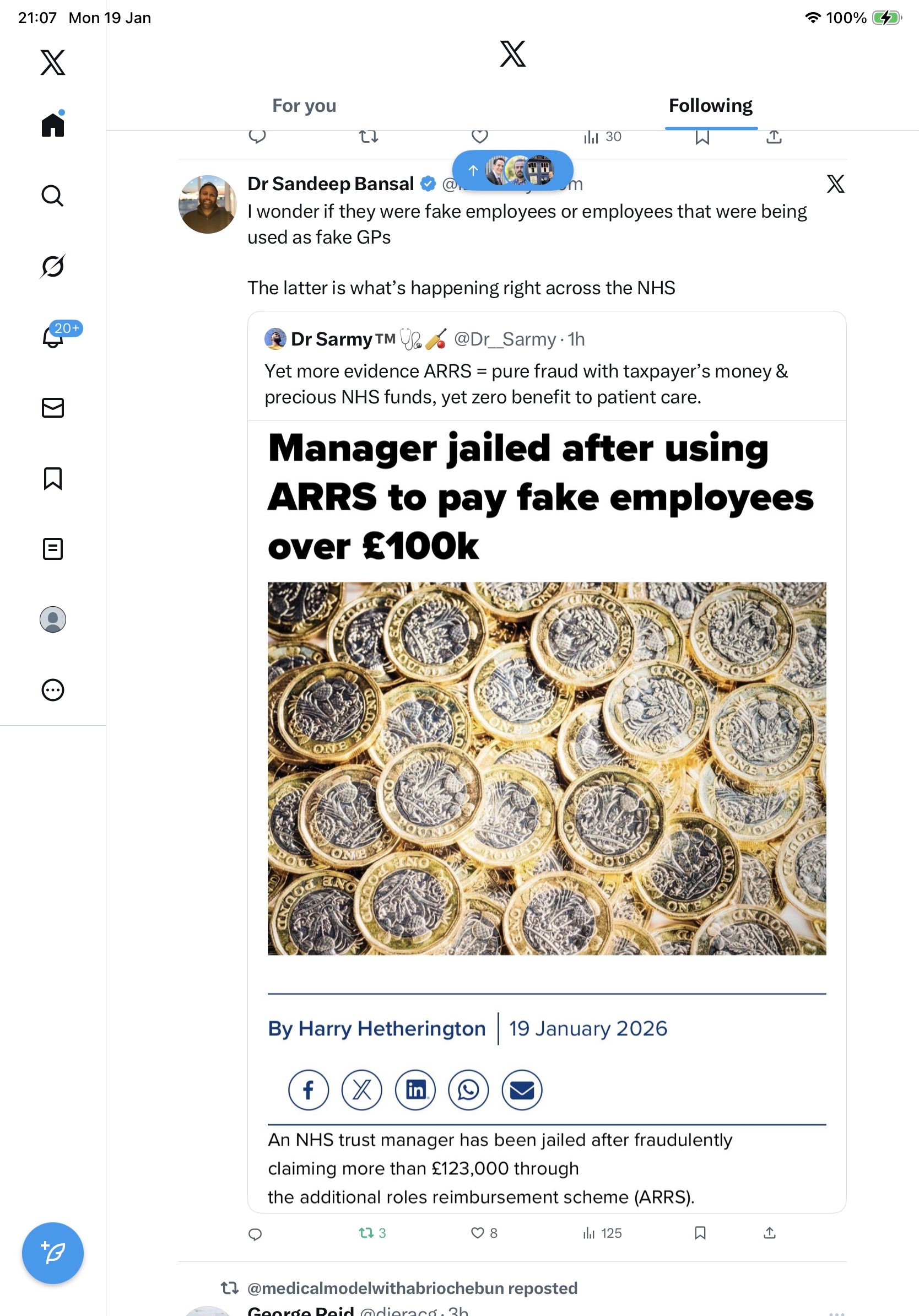The height and width of the screenshot is (1316, 919).
Task: Compose a new post
Action: [53, 1253]
